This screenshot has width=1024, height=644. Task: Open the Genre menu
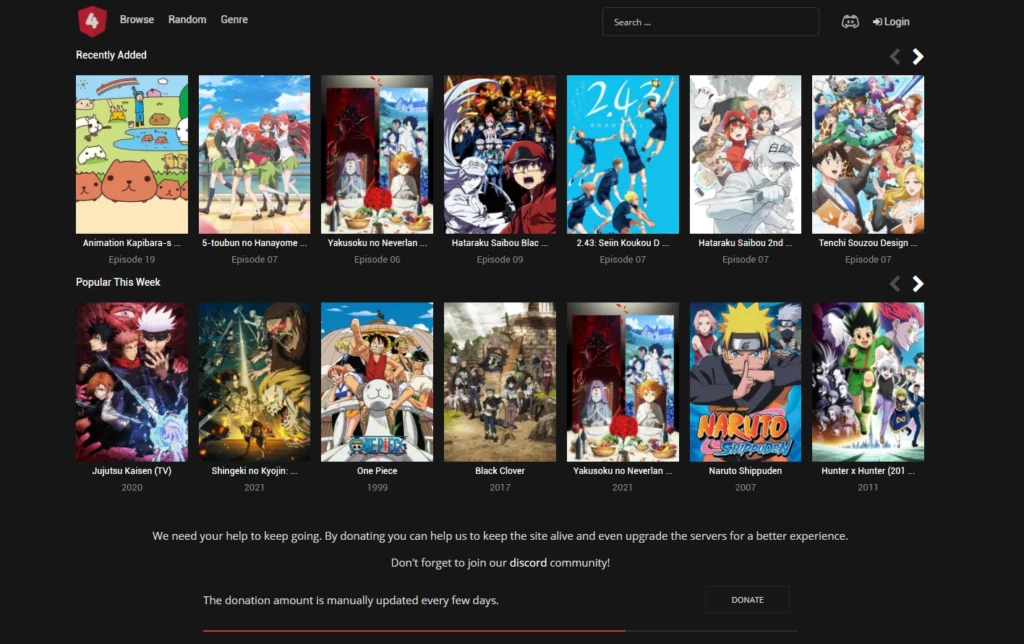click(234, 20)
